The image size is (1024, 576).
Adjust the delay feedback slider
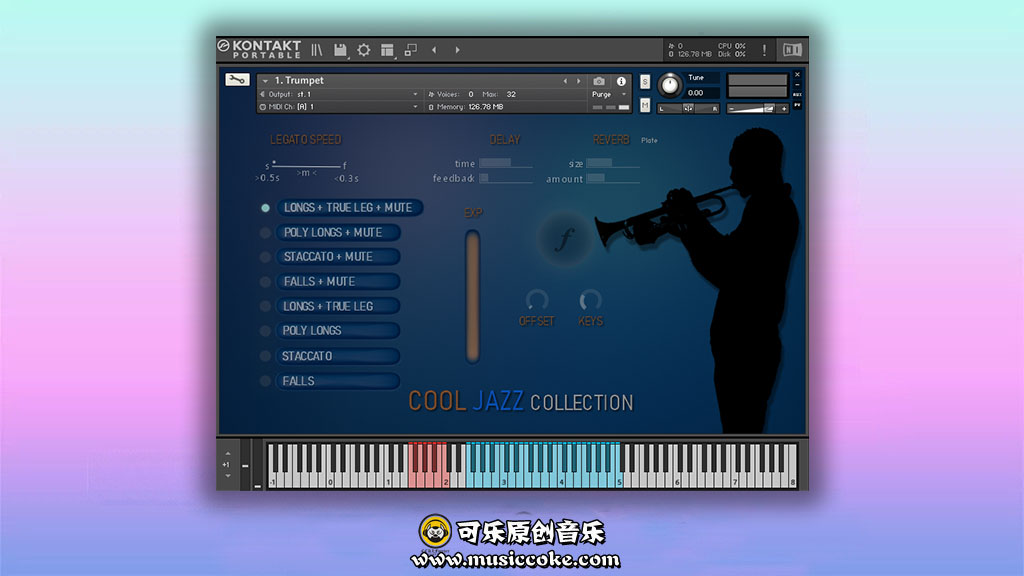[505, 178]
